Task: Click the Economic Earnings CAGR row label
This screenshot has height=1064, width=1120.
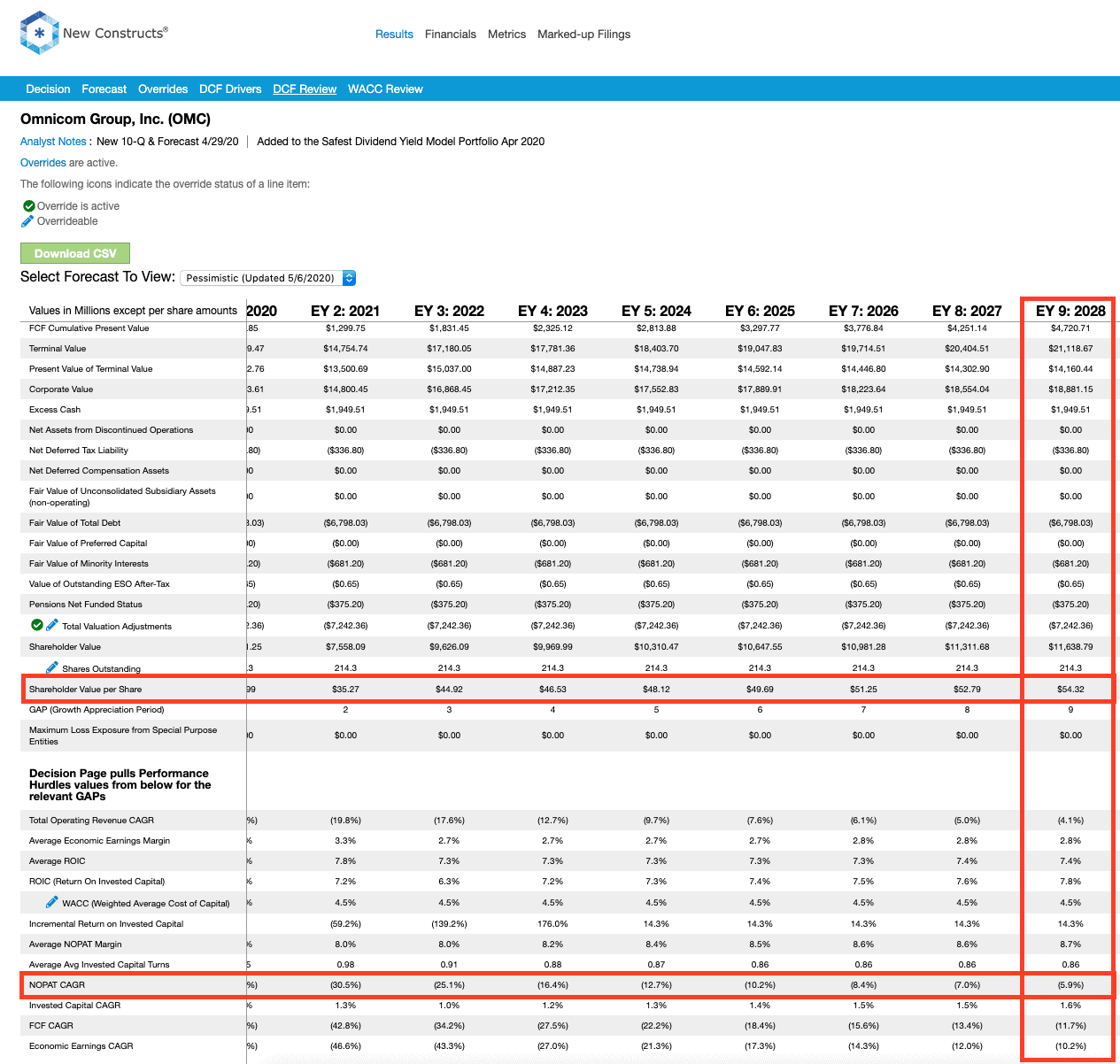Action: click(x=81, y=1046)
